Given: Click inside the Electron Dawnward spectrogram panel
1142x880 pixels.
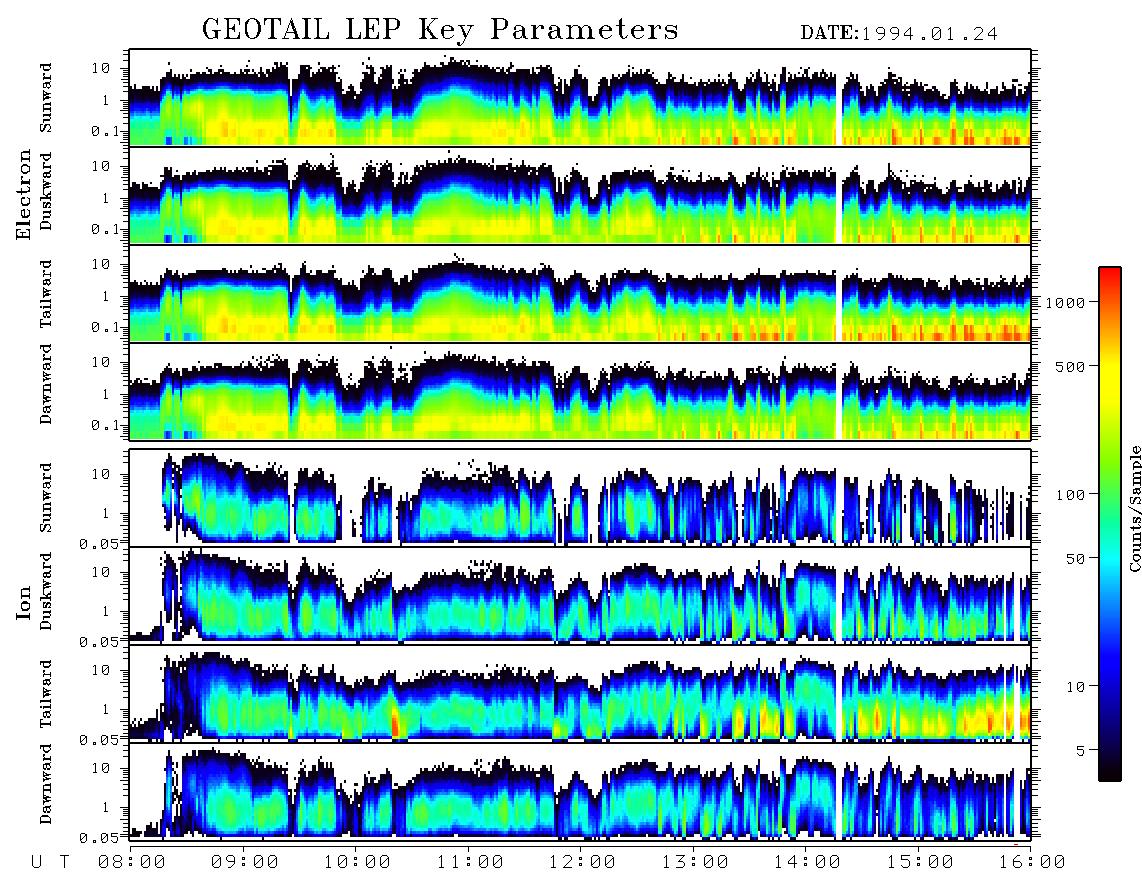Looking at the screenshot, I should coord(580,391).
